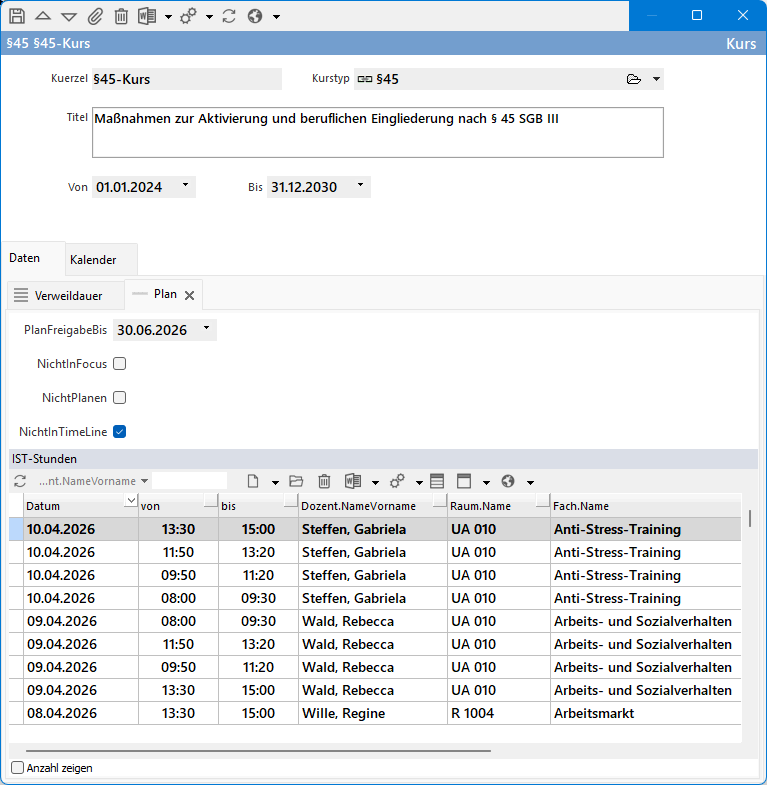Expand the PlanFreigabeBis date picker

[206, 328]
